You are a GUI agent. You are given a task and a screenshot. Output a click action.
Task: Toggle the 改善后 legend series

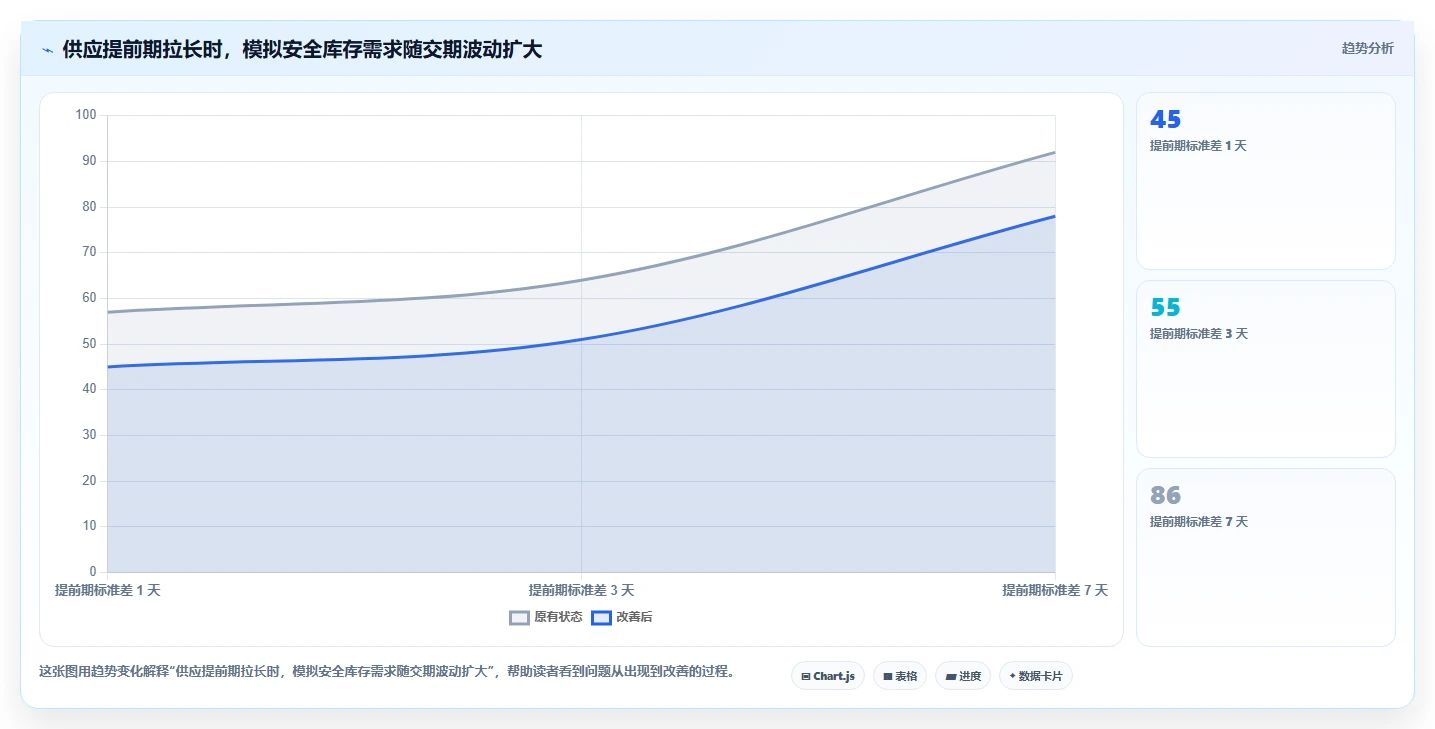pyautogui.click(x=622, y=617)
